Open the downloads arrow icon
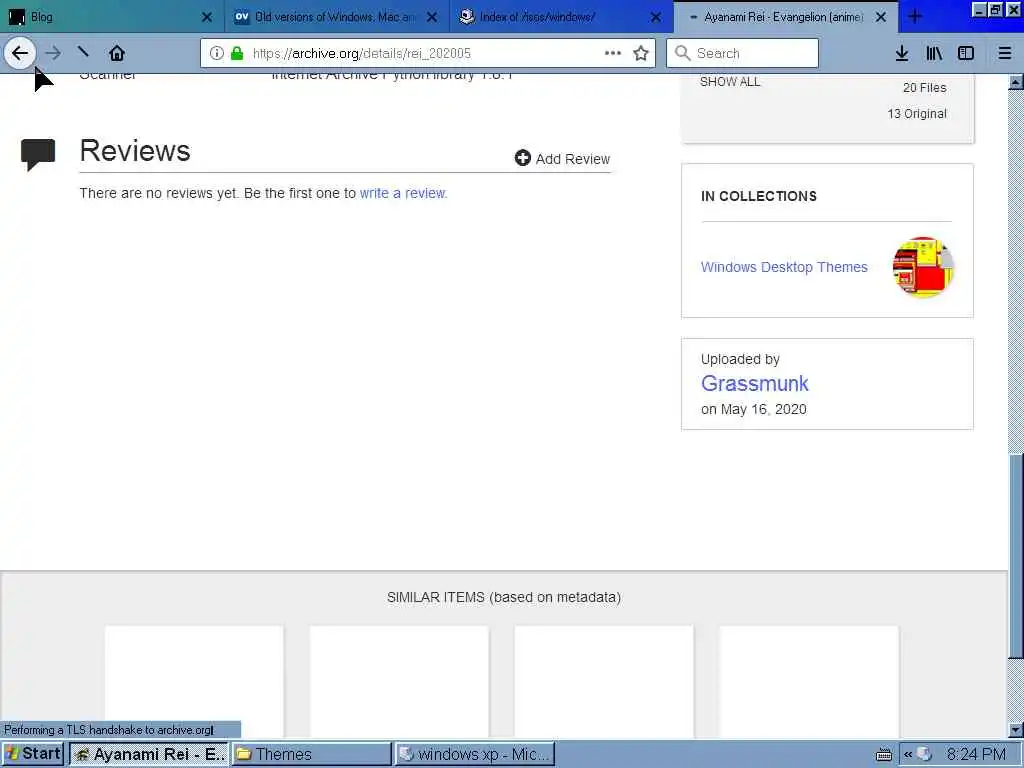 (902, 53)
